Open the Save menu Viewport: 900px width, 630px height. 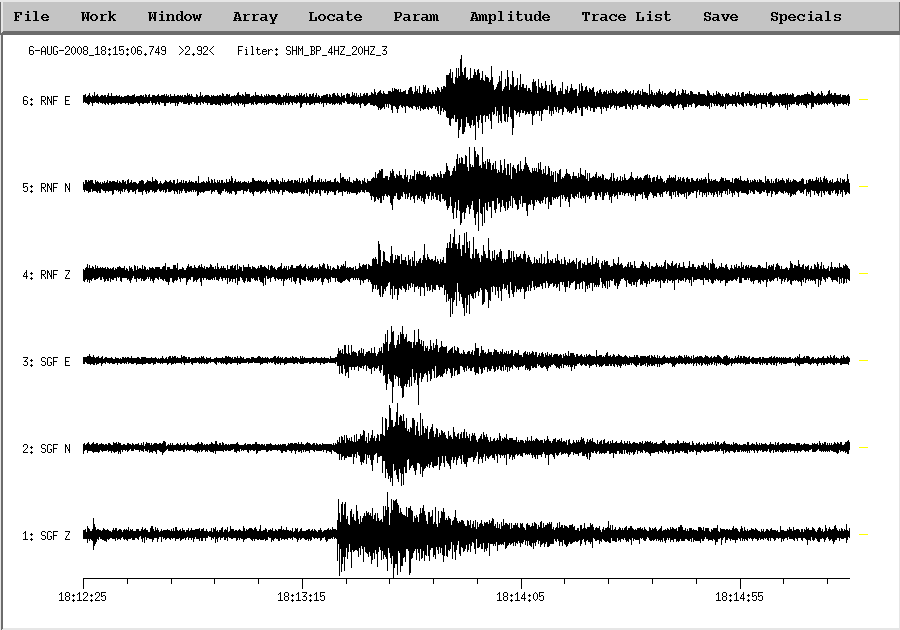pyautogui.click(x=720, y=17)
